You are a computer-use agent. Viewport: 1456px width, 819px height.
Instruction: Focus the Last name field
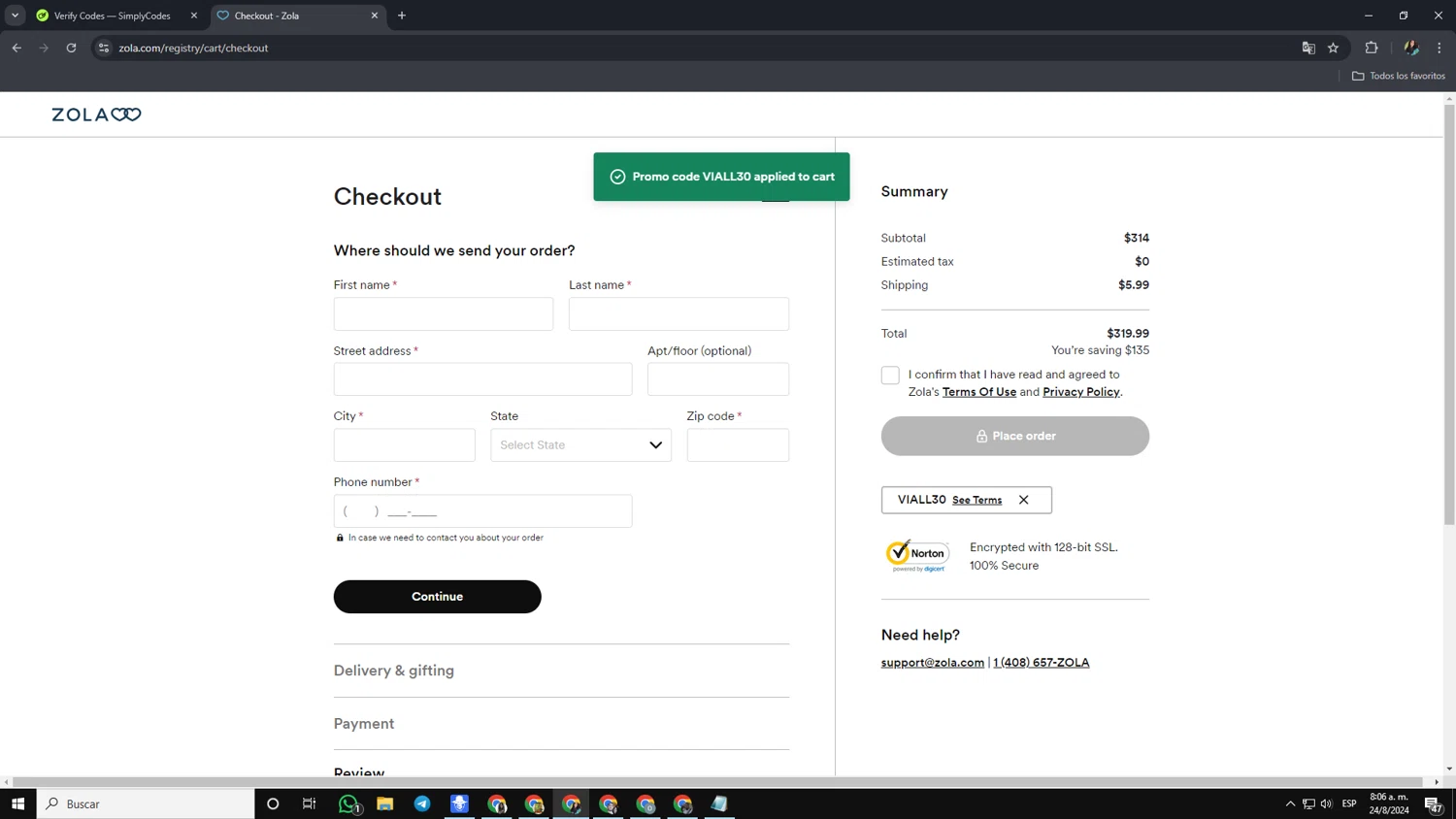coord(678,313)
